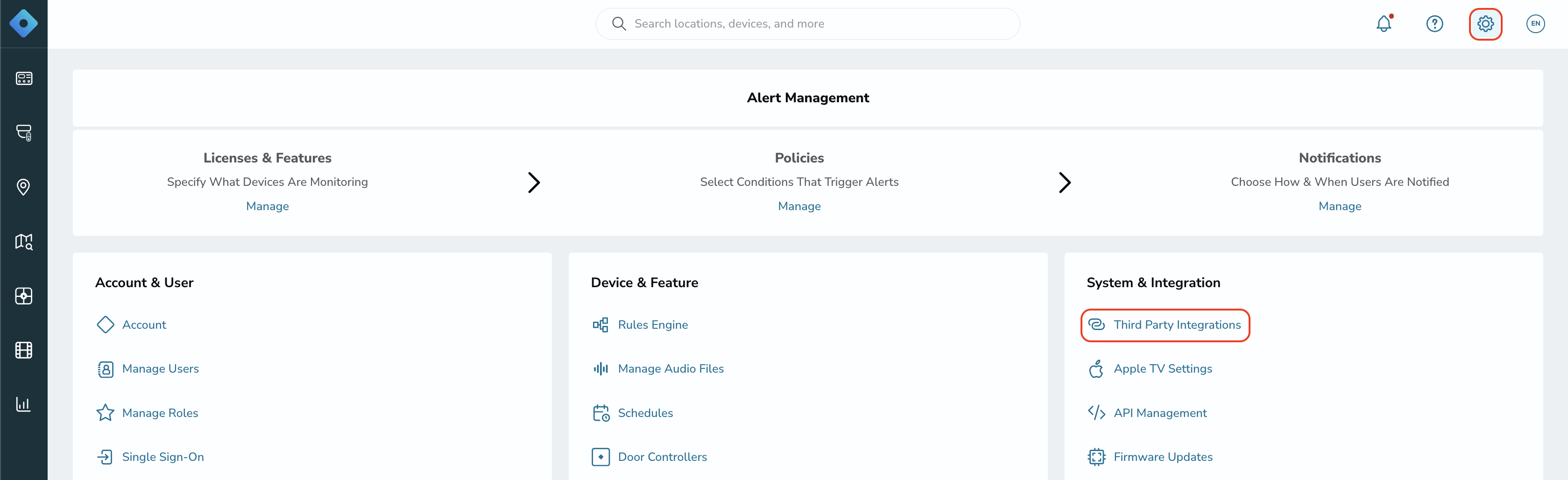Select the video wall icon in sidebar
1568x480 pixels.
click(x=24, y=350)
